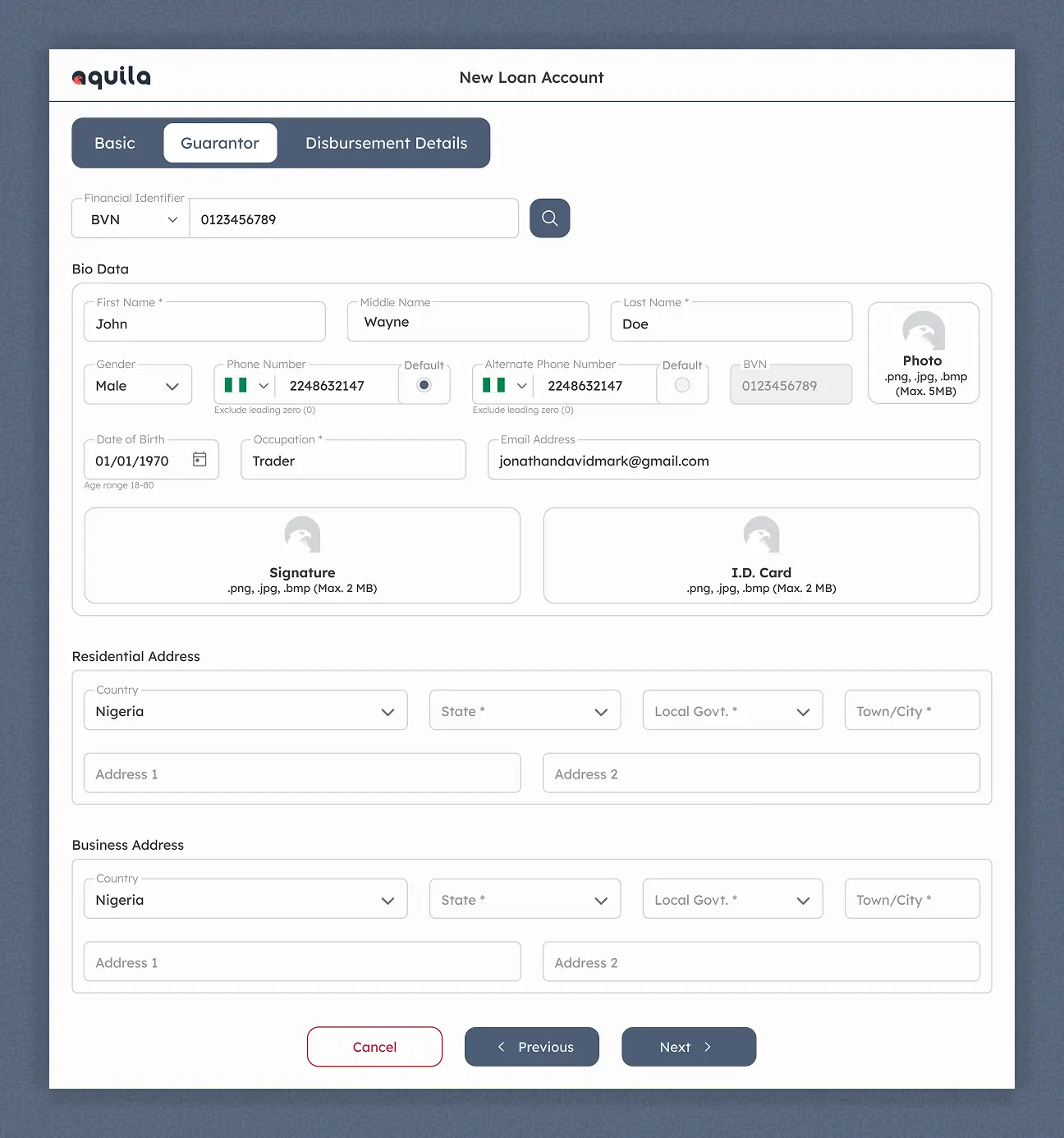
Task: Expand Residential Address Local Govt. dropdown
Action: tap(732, 710)
